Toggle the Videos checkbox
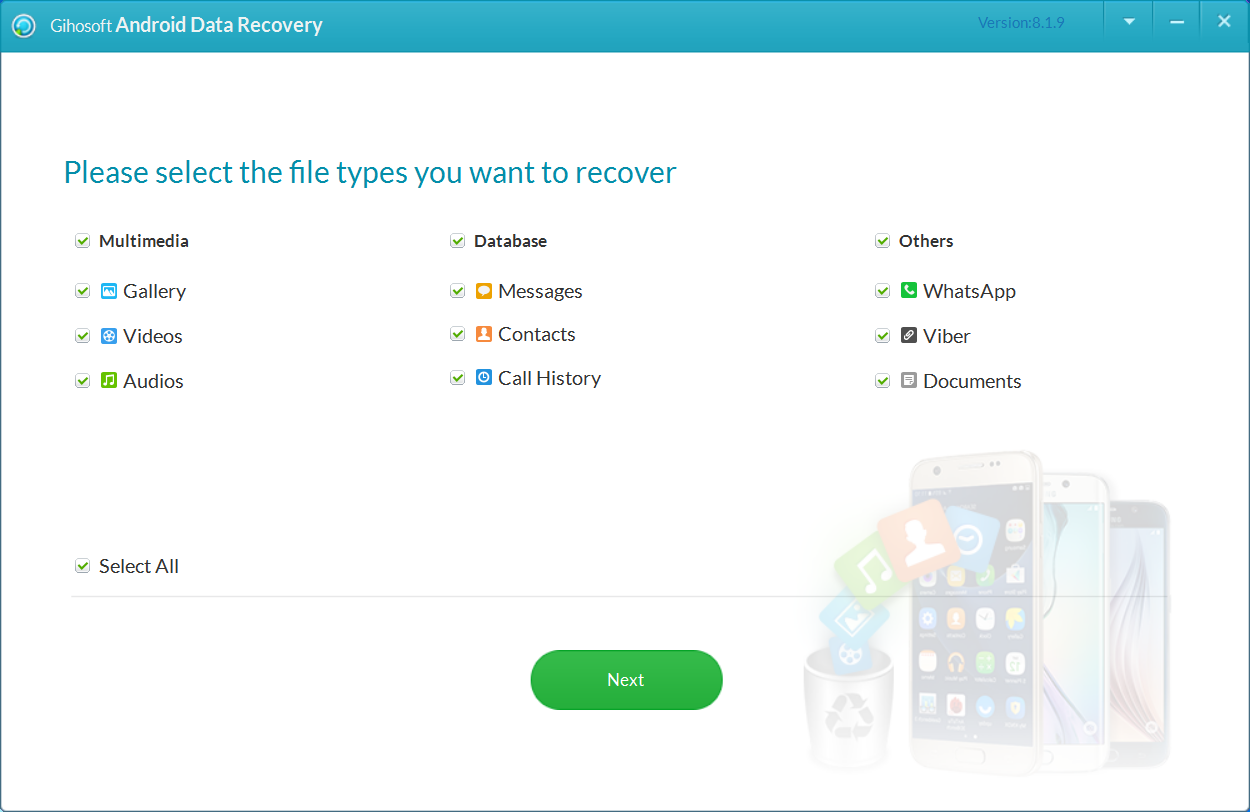 point(83,336)
